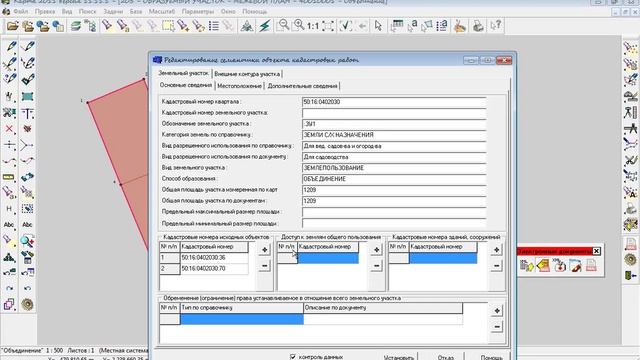Click the green lightning bolt toolbar icon
This screenshot has height=360, width=640.
[264, 26]
